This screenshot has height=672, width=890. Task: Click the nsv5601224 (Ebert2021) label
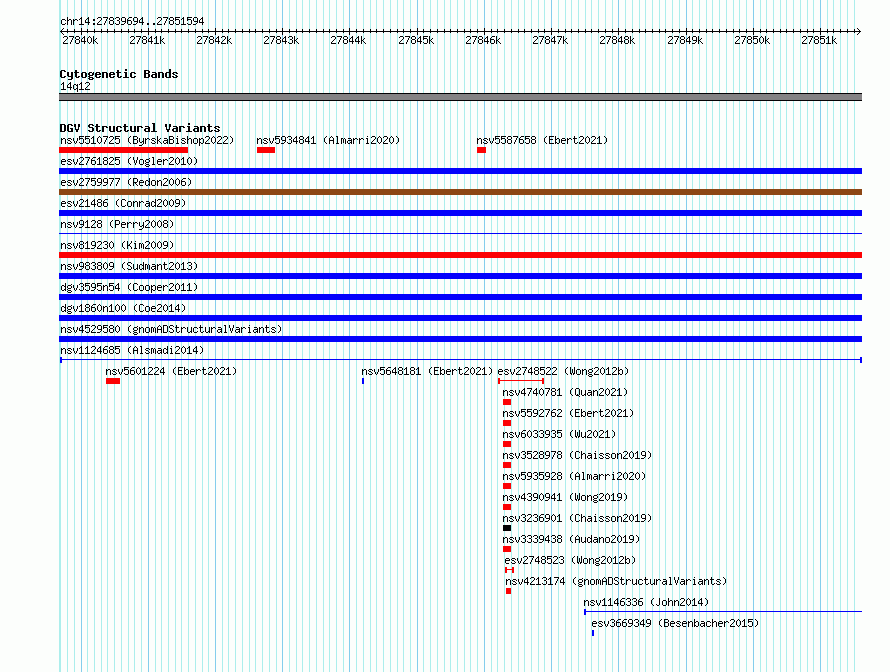[x=171, y=371]
